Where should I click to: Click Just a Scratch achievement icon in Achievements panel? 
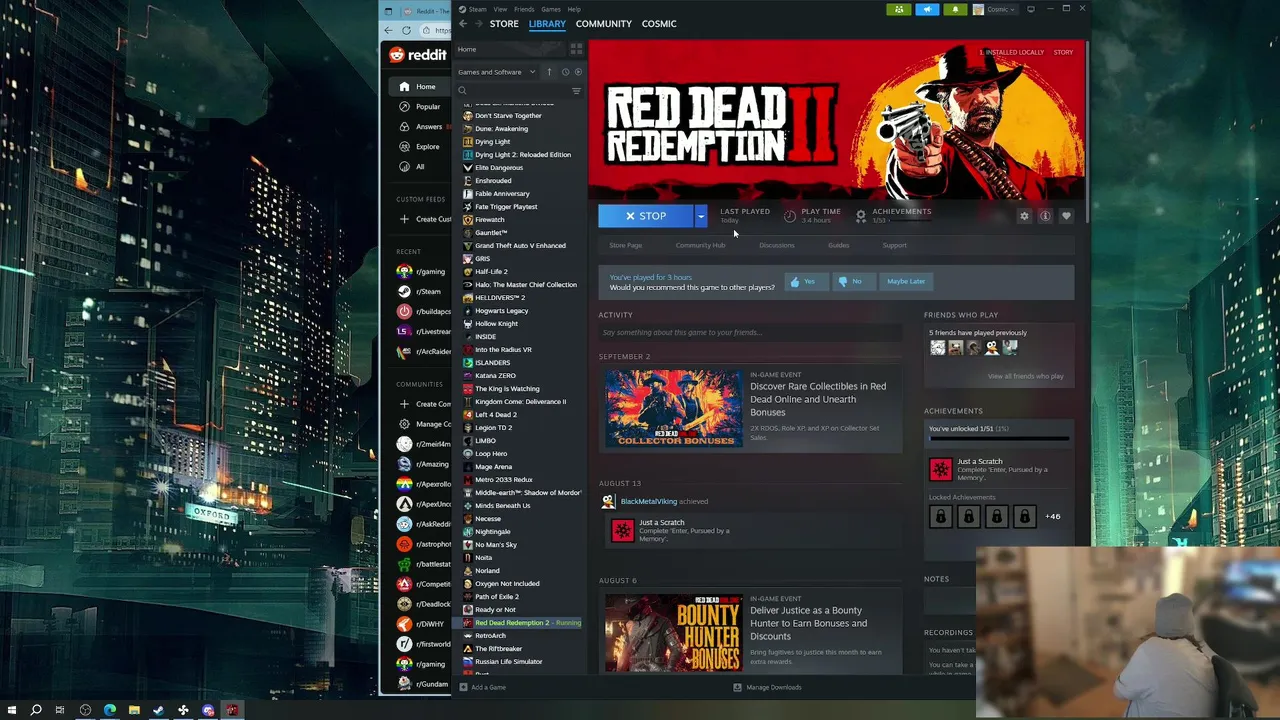coord(940,469)
